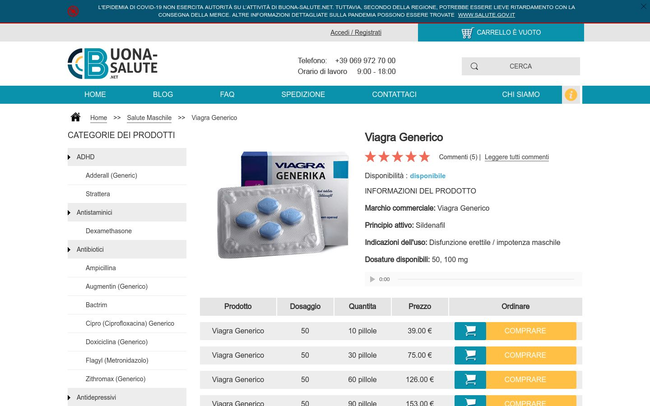Click Home breadcrumb link

coord(98,118)
